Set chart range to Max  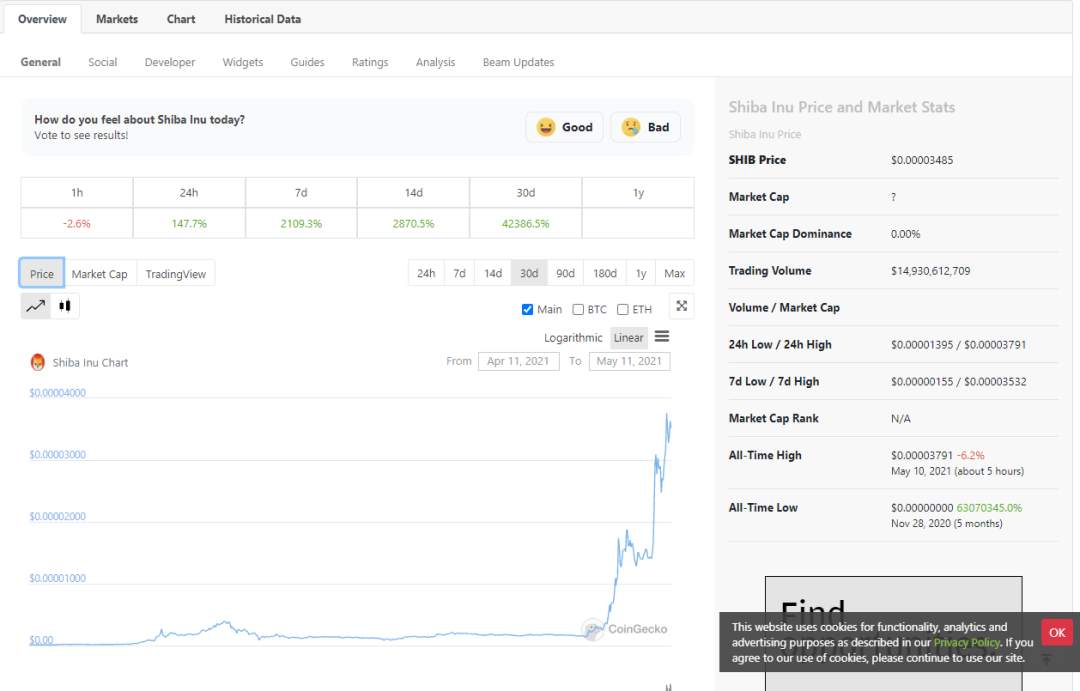pyautogui.click(x=674, y=273)
